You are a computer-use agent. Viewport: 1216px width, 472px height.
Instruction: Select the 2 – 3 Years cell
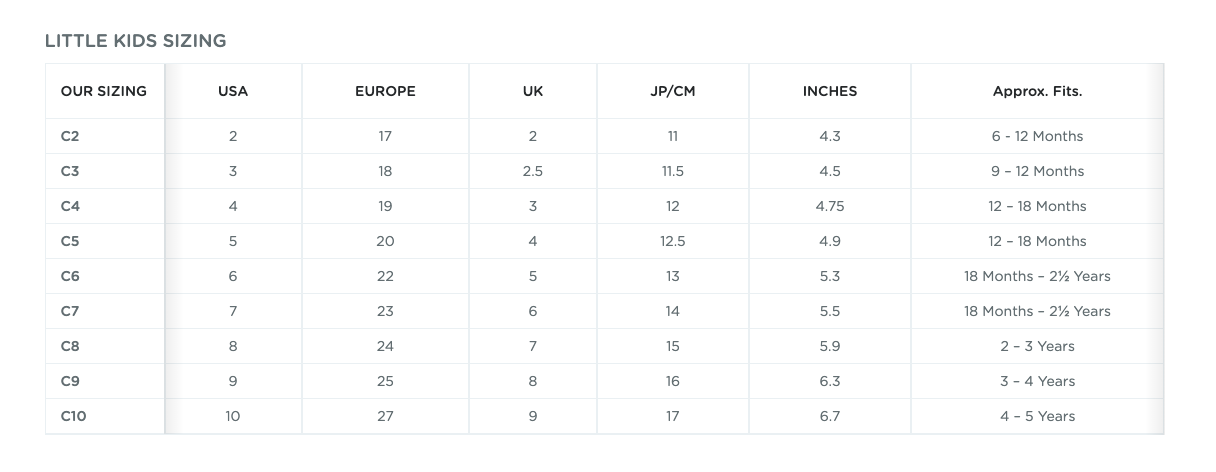tap(1037, 346)
